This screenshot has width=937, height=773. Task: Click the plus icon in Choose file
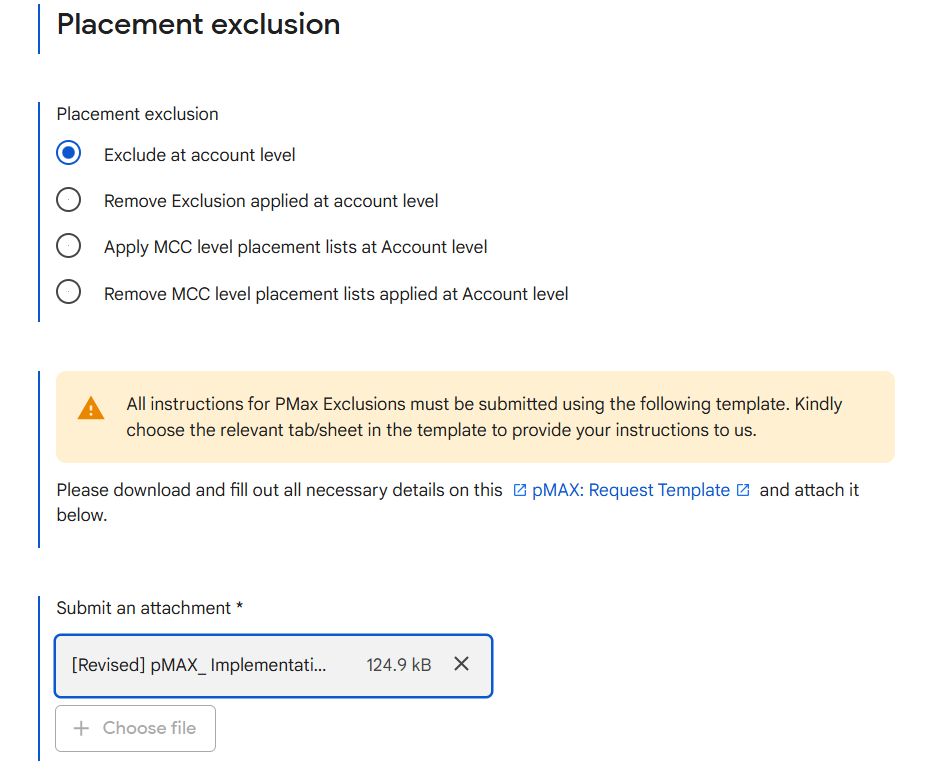(x=82, y=728)
